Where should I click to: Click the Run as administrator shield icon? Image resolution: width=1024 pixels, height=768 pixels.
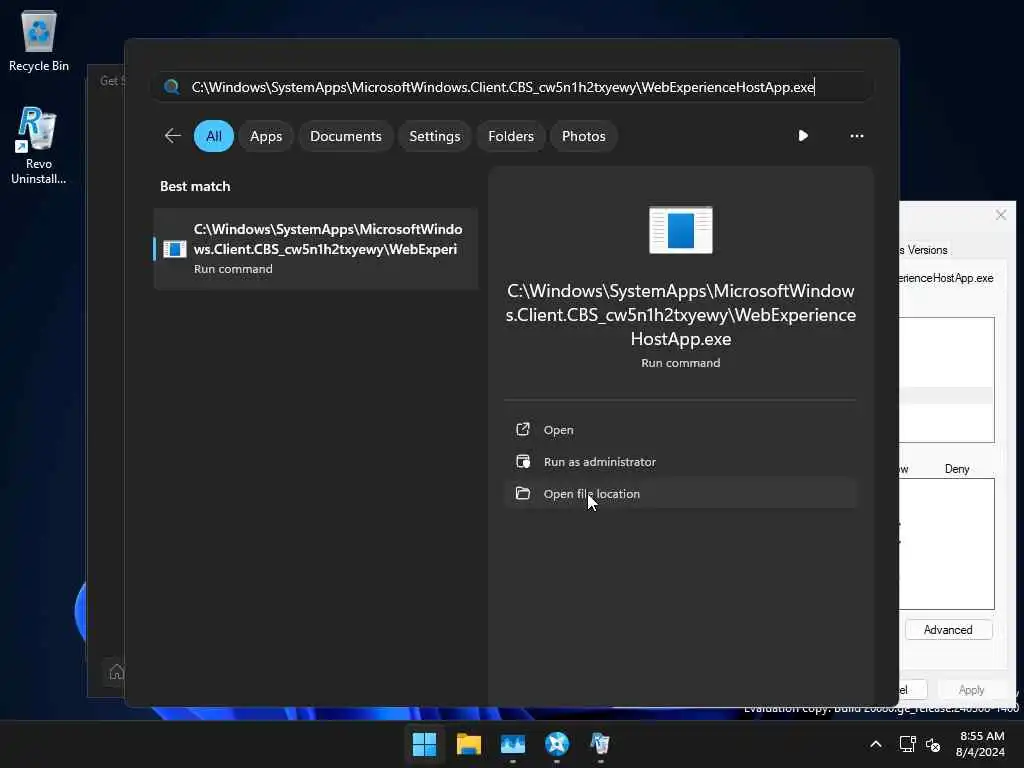coord(522,461)
